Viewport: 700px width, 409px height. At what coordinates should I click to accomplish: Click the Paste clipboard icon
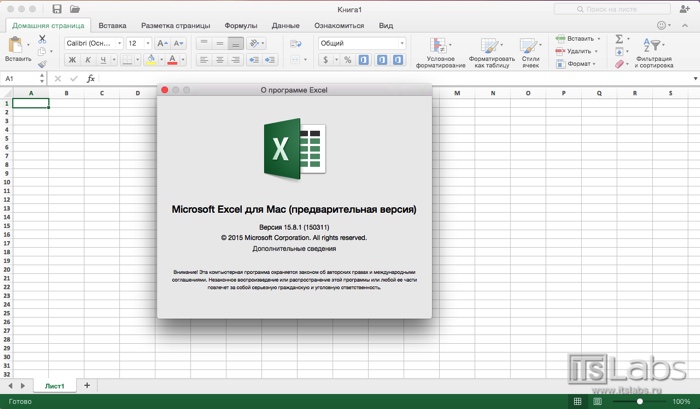15,45
